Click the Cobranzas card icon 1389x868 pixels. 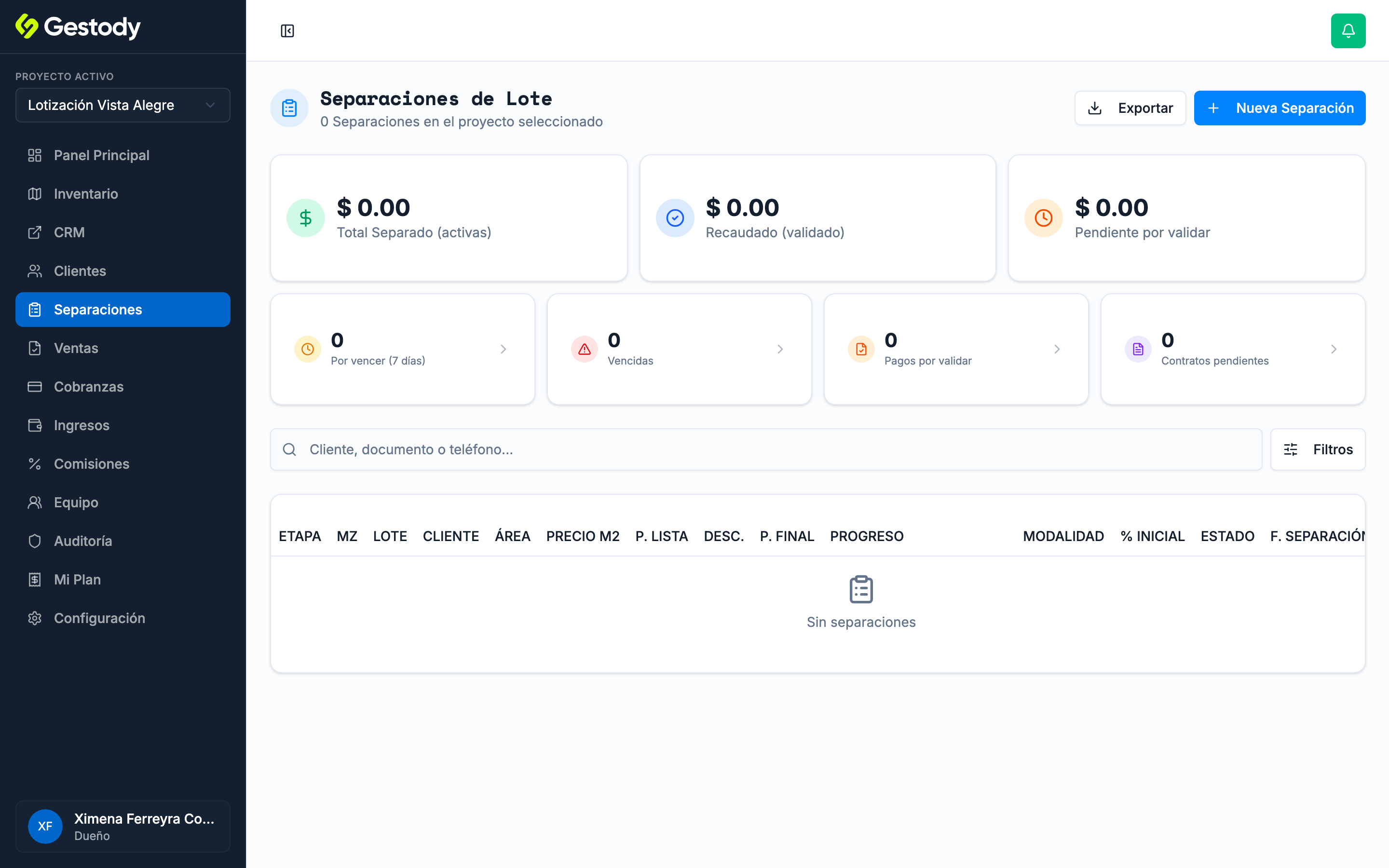(35, 386)
